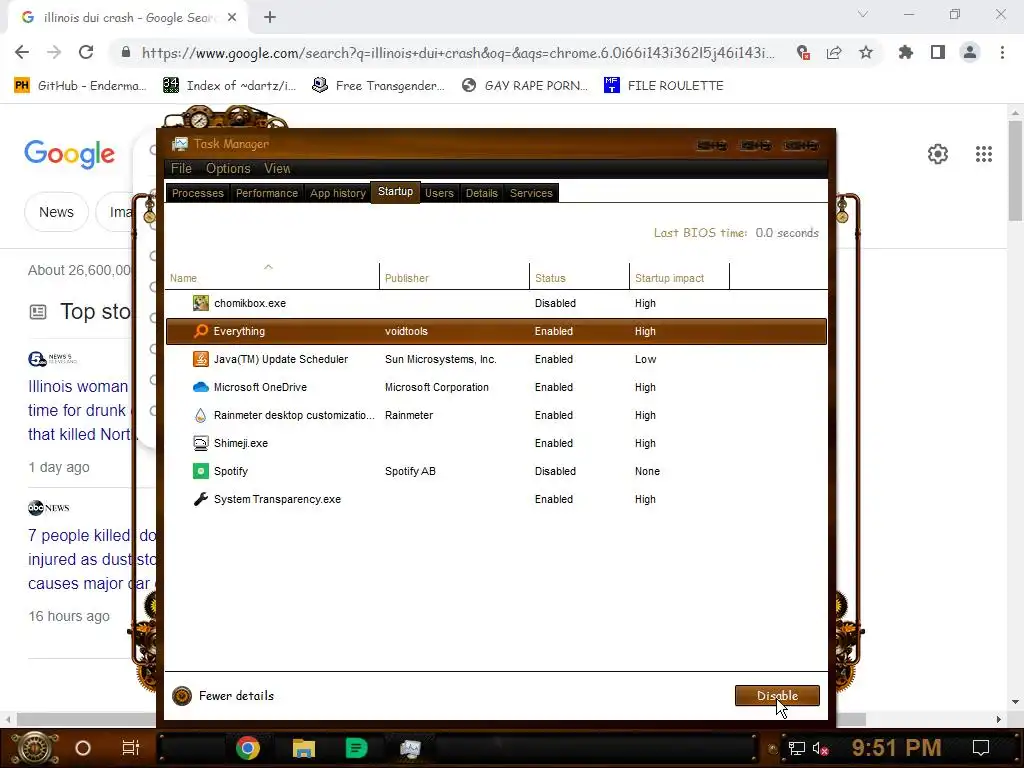Click the Cortana circle icon

pyautogui.click(x=82, y=748)
